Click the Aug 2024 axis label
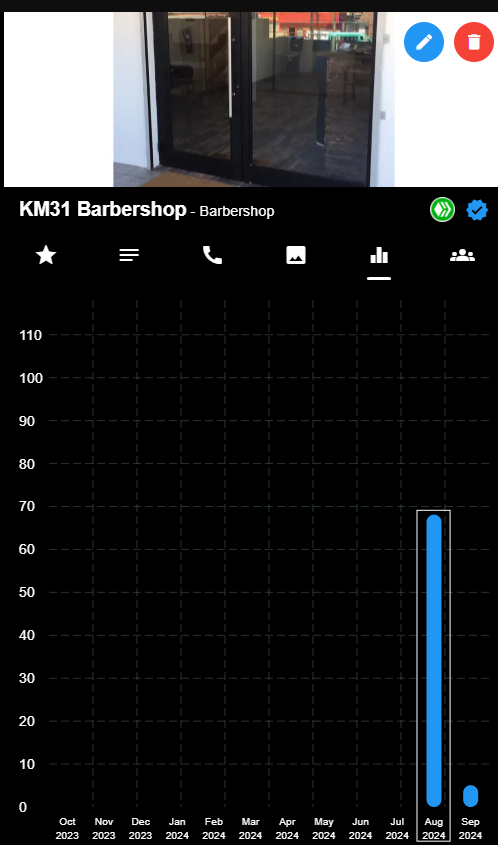498x845 pixels. coord(434,829)
